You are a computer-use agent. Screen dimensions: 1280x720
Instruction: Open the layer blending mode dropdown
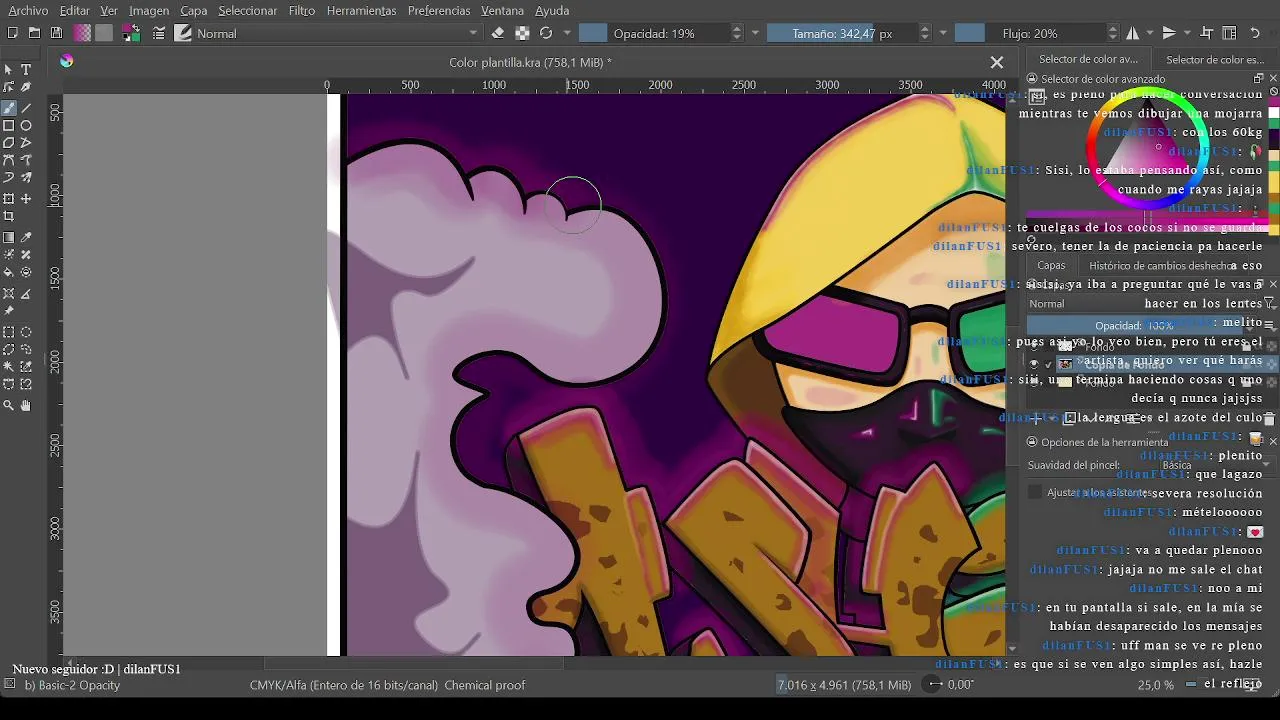click(1143, 304)
